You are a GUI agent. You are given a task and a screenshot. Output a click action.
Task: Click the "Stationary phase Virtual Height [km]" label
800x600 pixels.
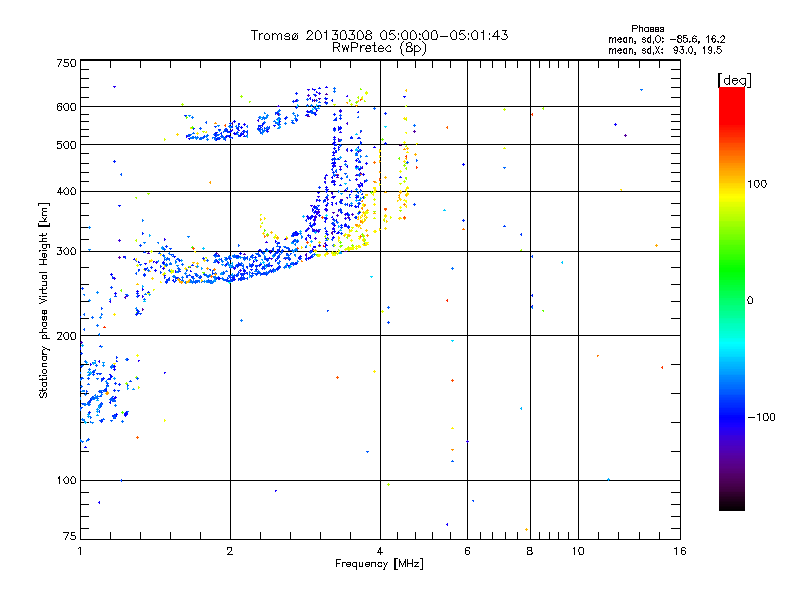[x=44, y=300]
